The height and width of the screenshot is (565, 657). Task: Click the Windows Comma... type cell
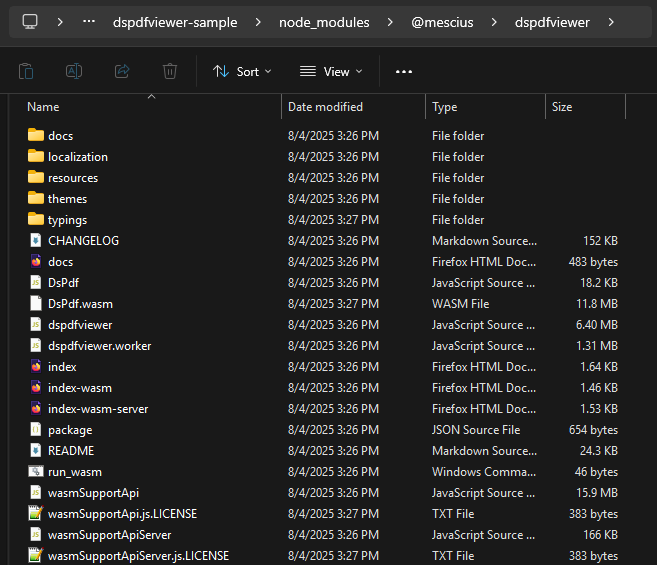[484, 472]
